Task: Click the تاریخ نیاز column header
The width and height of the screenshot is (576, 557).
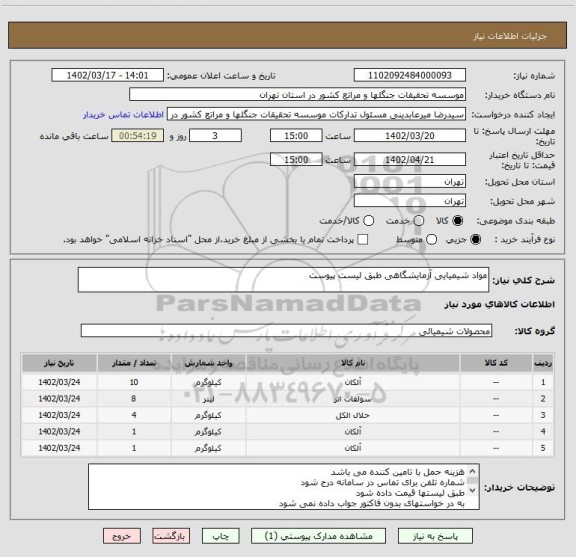Action: click(59, 363)
